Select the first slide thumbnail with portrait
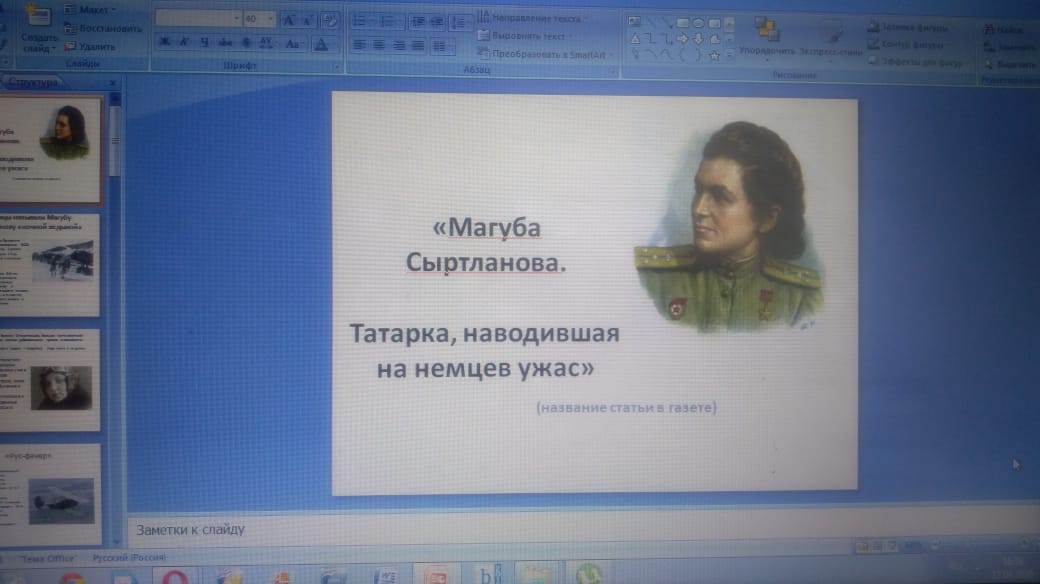 (50, 149)
